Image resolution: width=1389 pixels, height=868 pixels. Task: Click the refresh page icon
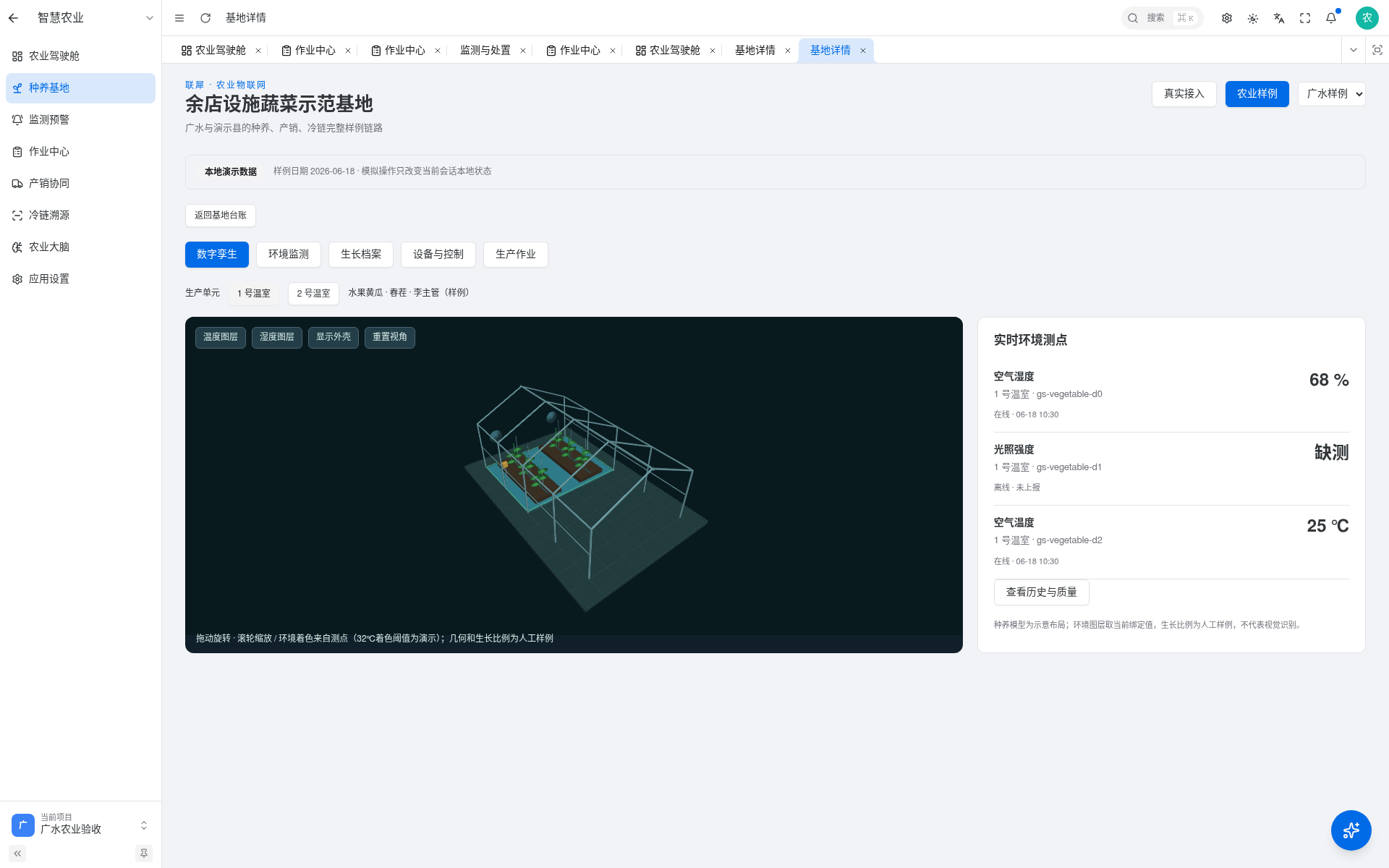coord(205,18)
